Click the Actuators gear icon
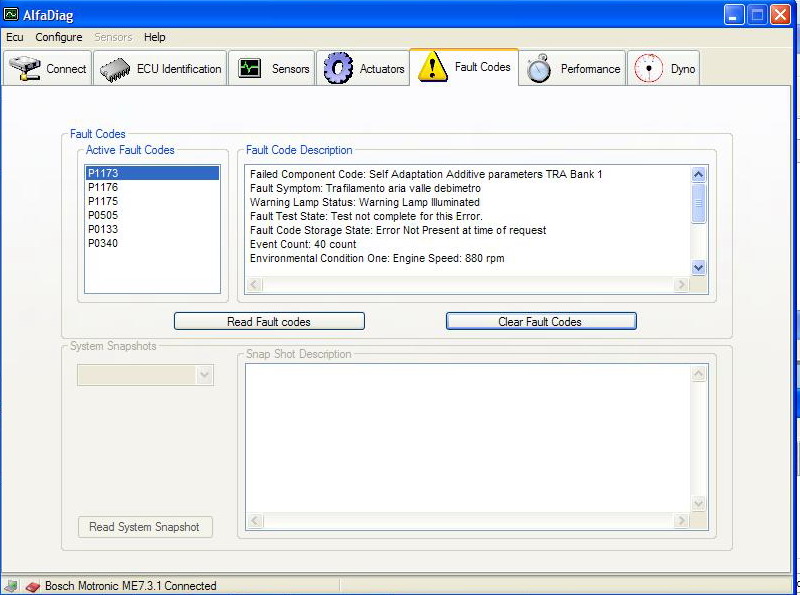The height and width of the screenshot is (595, 800). point(338,68)
